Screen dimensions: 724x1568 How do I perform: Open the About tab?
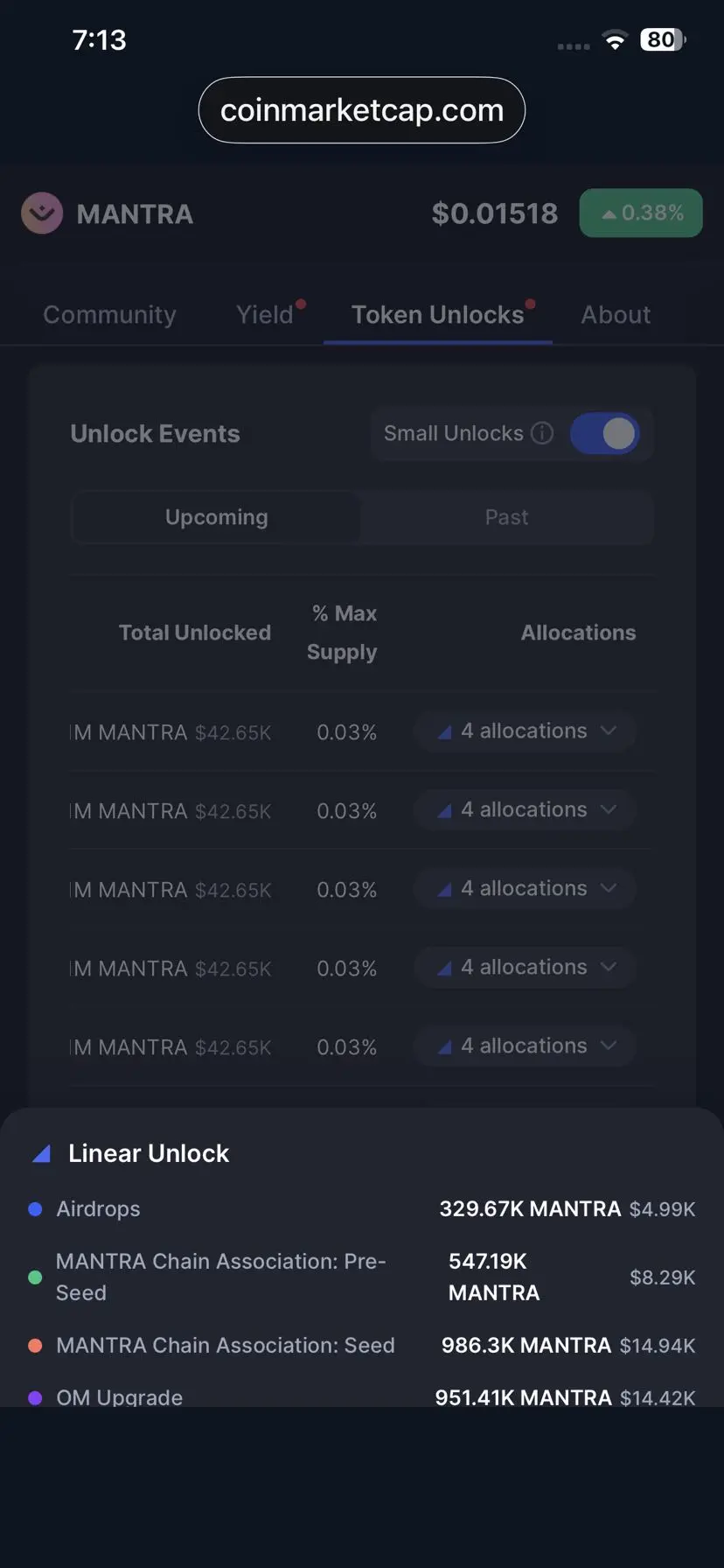616,315
